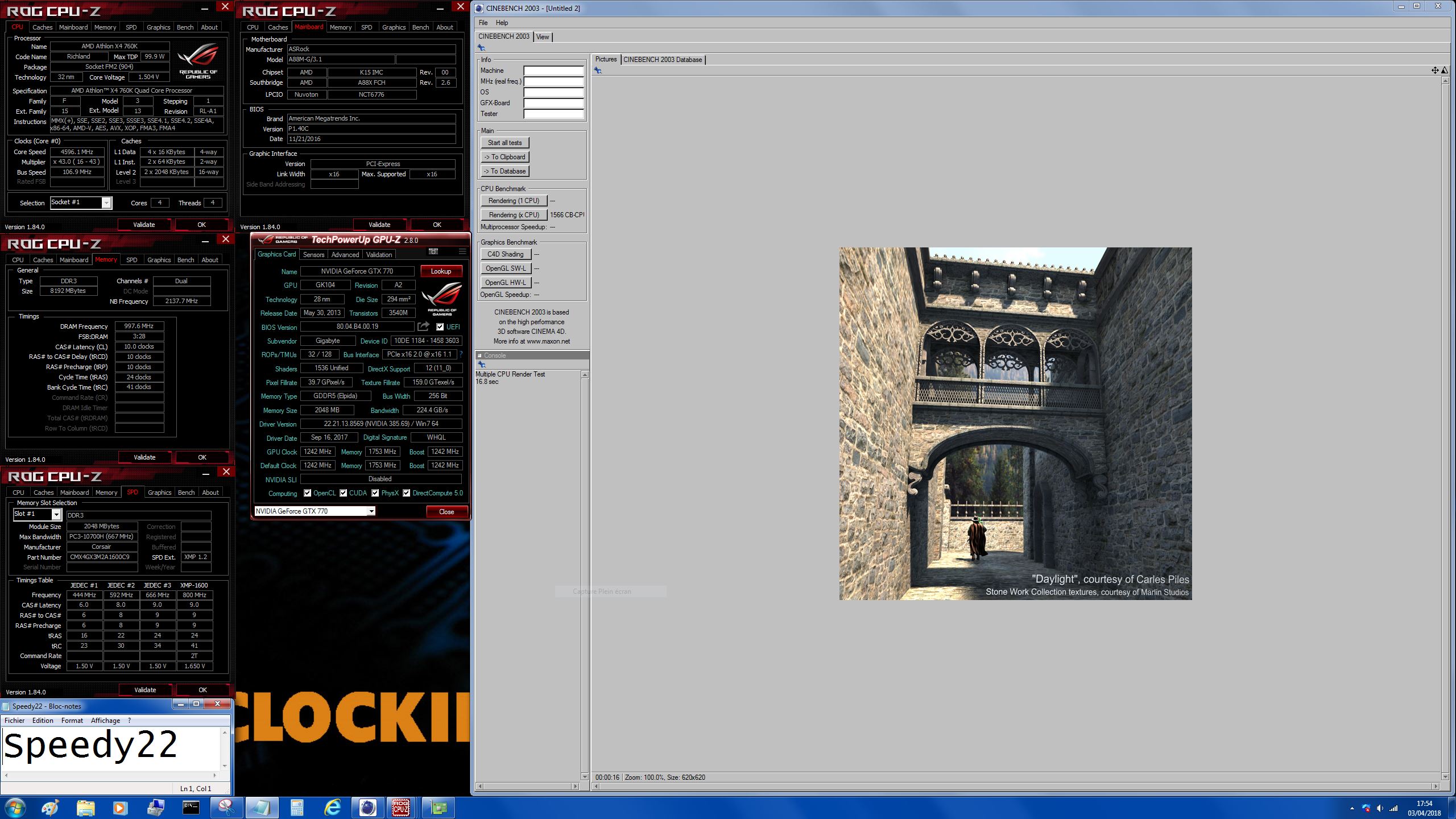This screenshot has width=1456, height=819.
Task: Switch to the Advanced tab in GPU-Z
Action: click(345, 255)
